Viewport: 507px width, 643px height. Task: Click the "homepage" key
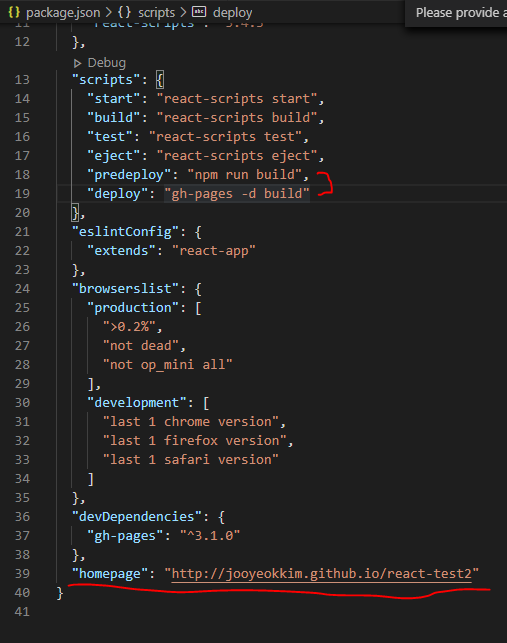click(x=110, y=573)
